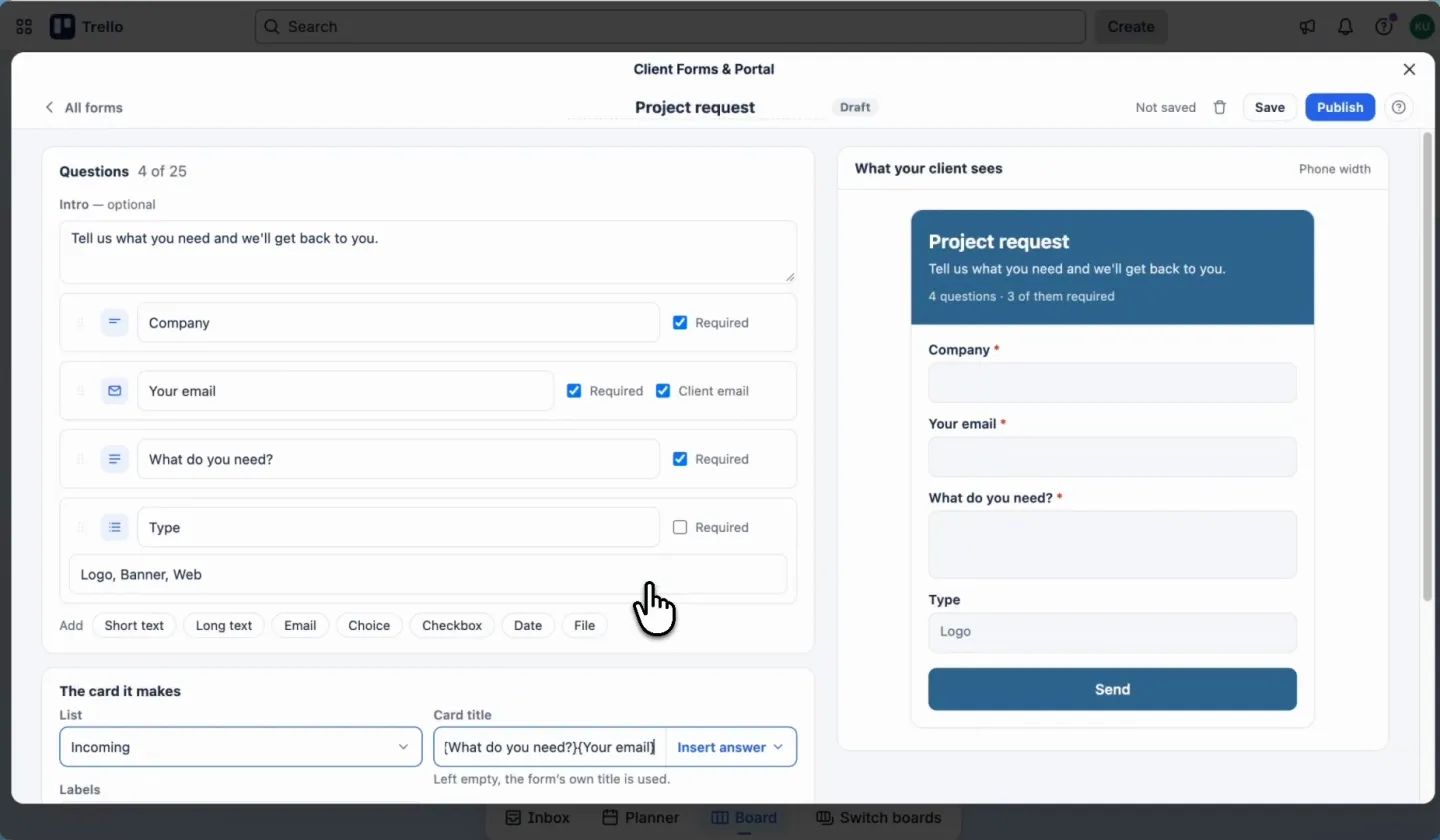
Task: Uncheck Required for the Company question
Action: point(680,323)
